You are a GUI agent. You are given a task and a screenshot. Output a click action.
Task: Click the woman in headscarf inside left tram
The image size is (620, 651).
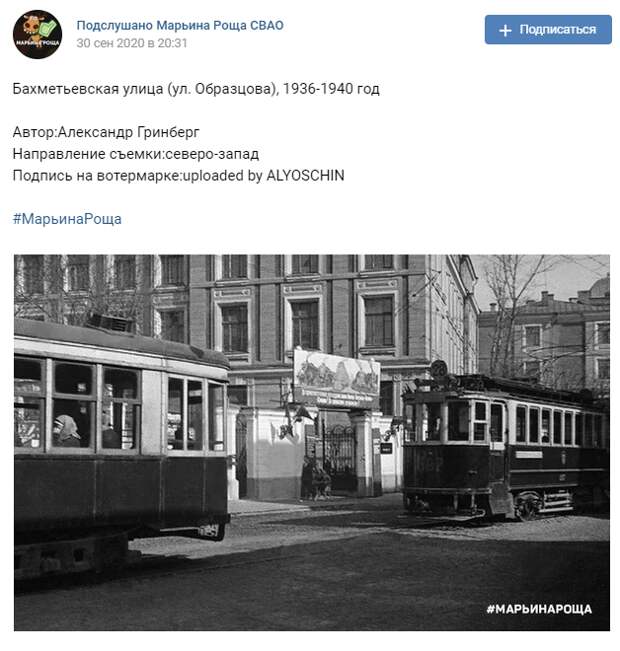coord(66,431)
